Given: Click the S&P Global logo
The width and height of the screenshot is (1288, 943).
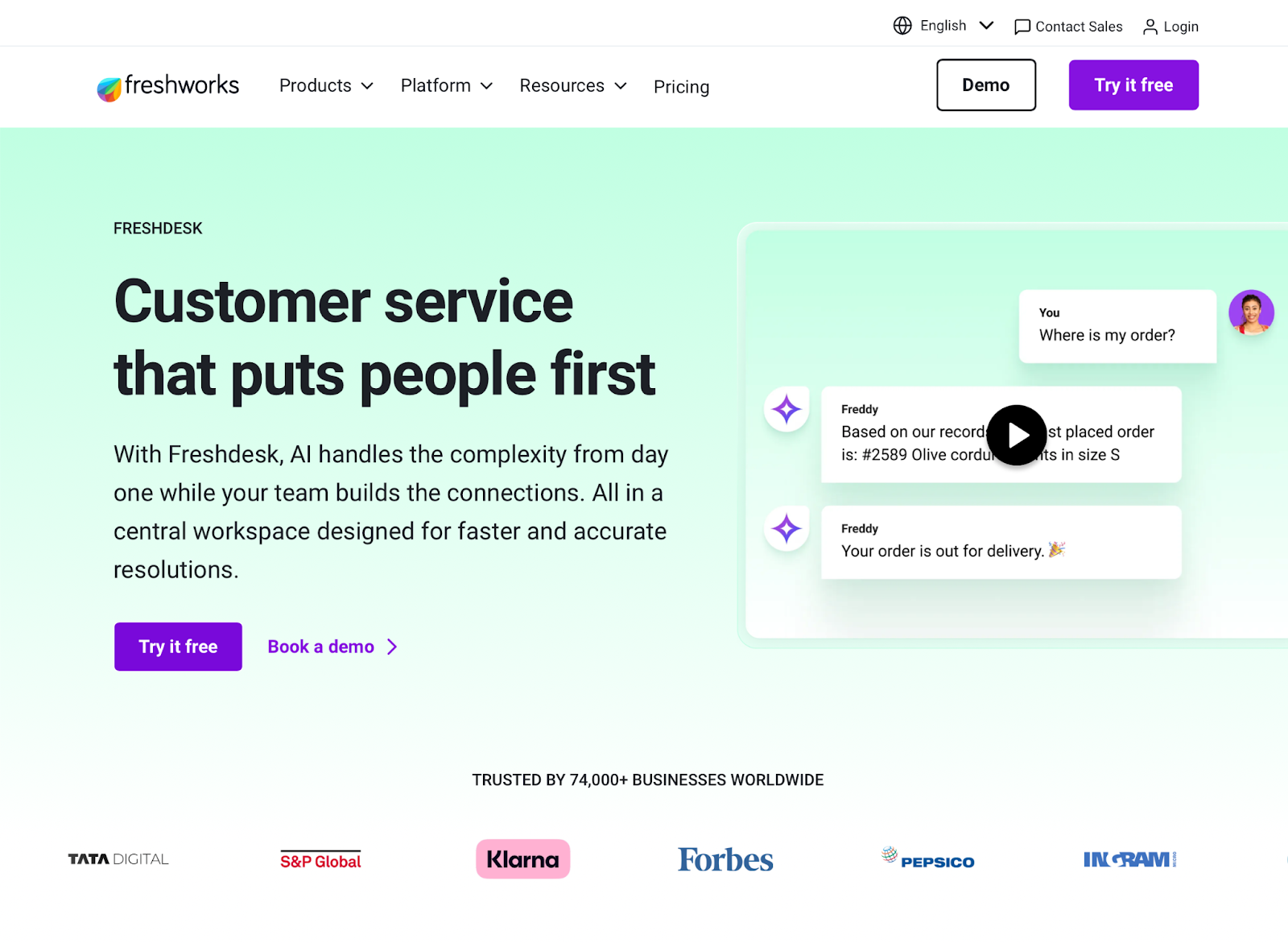Looking at the screenshot, I should 320,860.
